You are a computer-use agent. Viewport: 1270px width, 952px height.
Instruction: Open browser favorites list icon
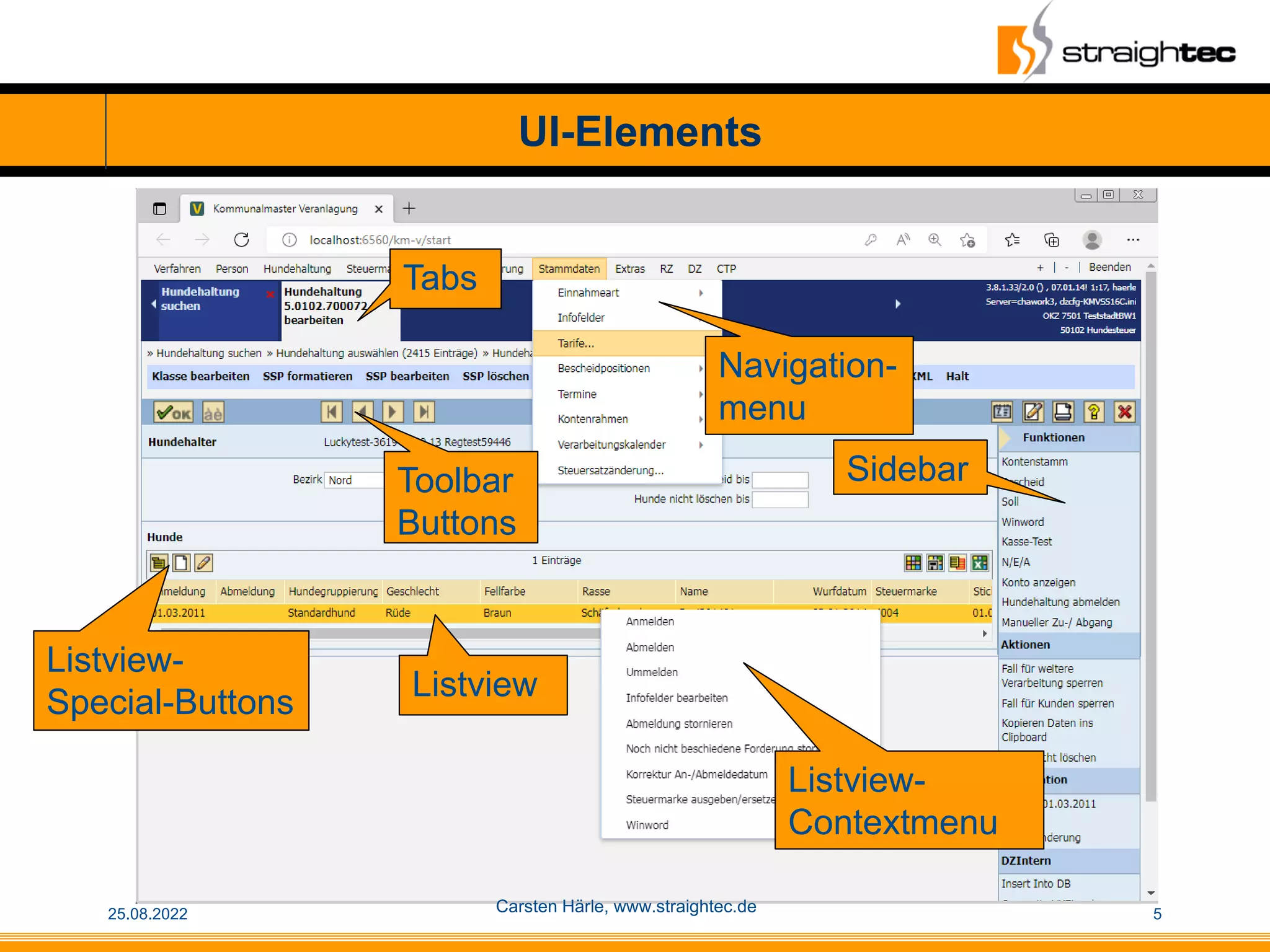[1013, 240]
